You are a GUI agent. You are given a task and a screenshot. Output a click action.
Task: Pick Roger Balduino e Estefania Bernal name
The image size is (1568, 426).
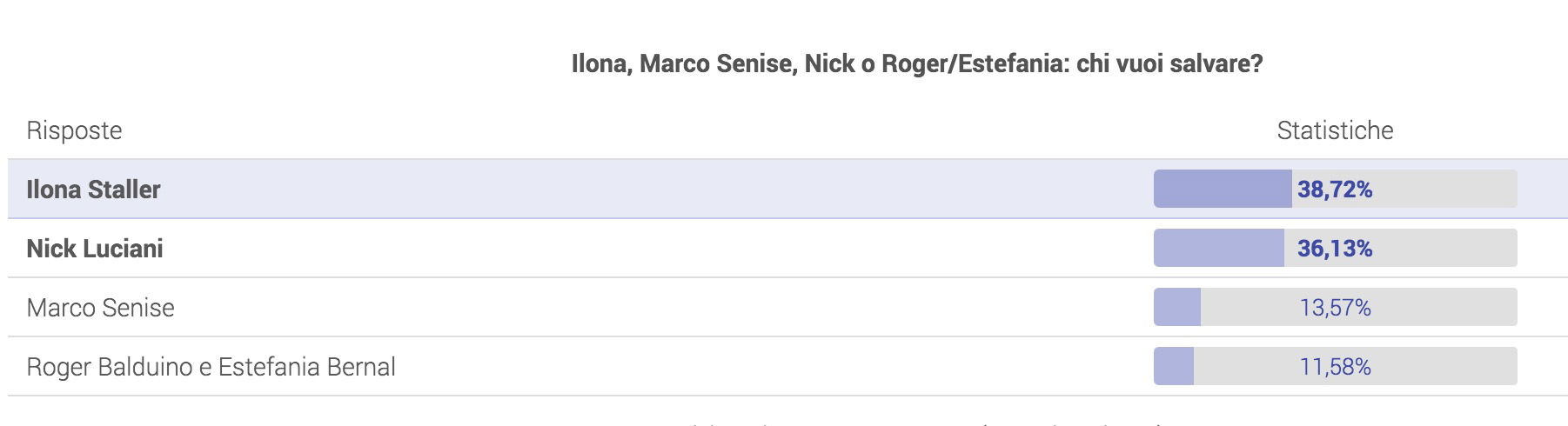point(211,367)
